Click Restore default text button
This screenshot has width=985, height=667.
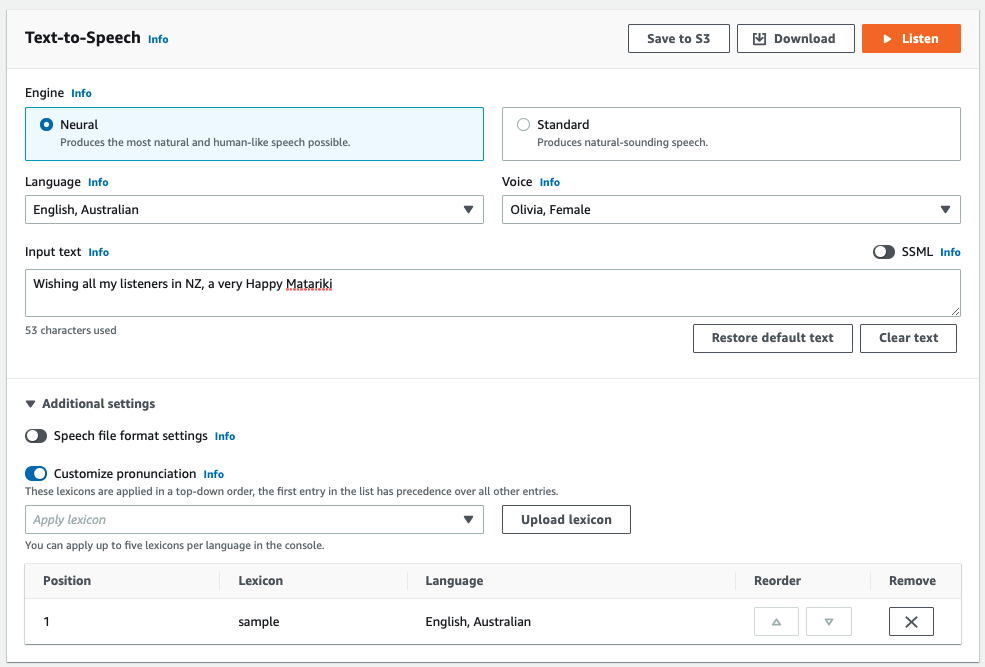click(772, 338)
